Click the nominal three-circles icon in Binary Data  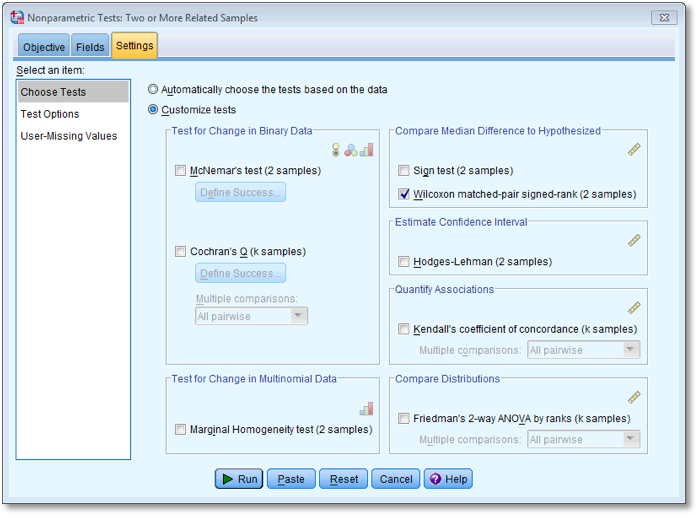pos(351,150)
